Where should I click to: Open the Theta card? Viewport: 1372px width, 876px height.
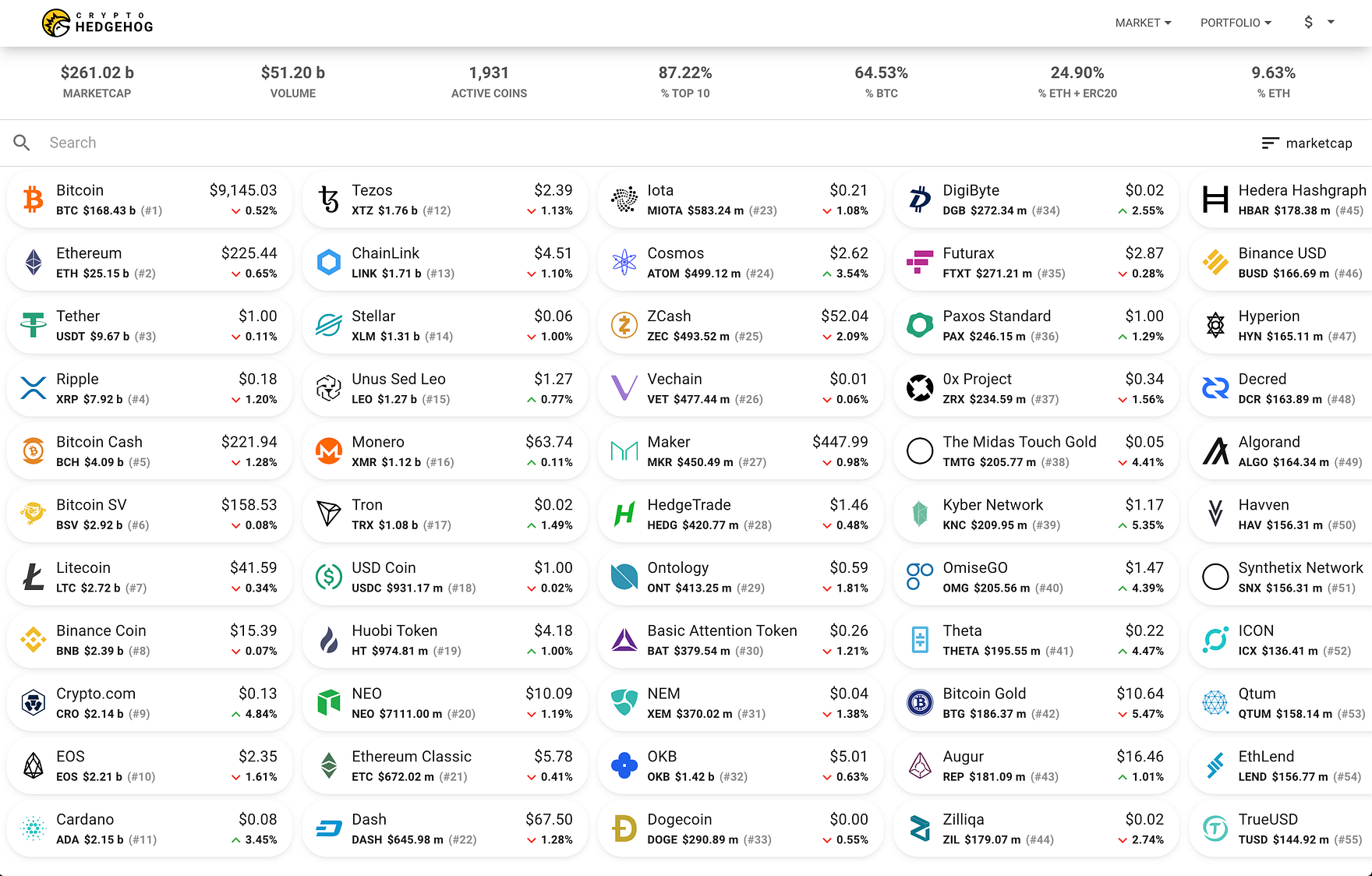1035,640
